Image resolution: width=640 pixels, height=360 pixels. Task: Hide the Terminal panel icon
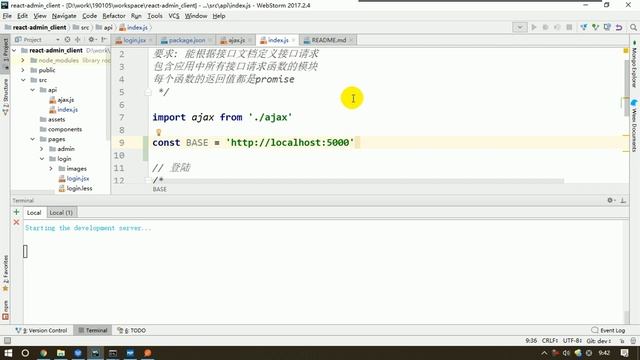[623, 200]
